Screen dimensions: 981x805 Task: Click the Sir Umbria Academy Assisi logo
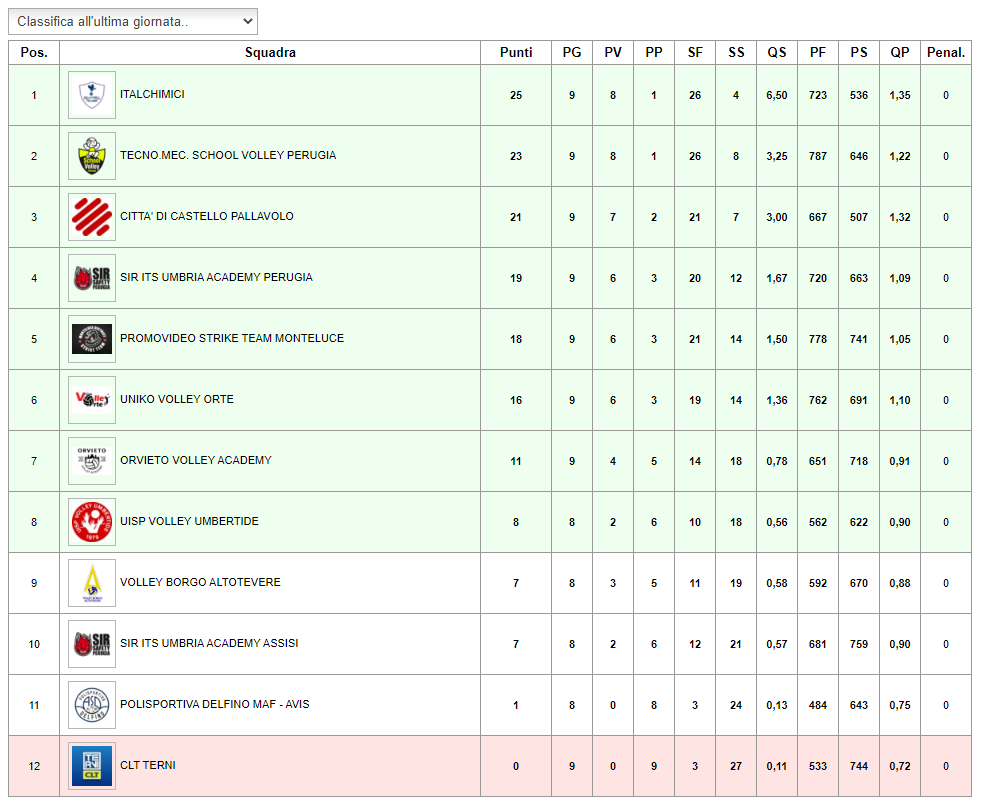pos(92,644)
